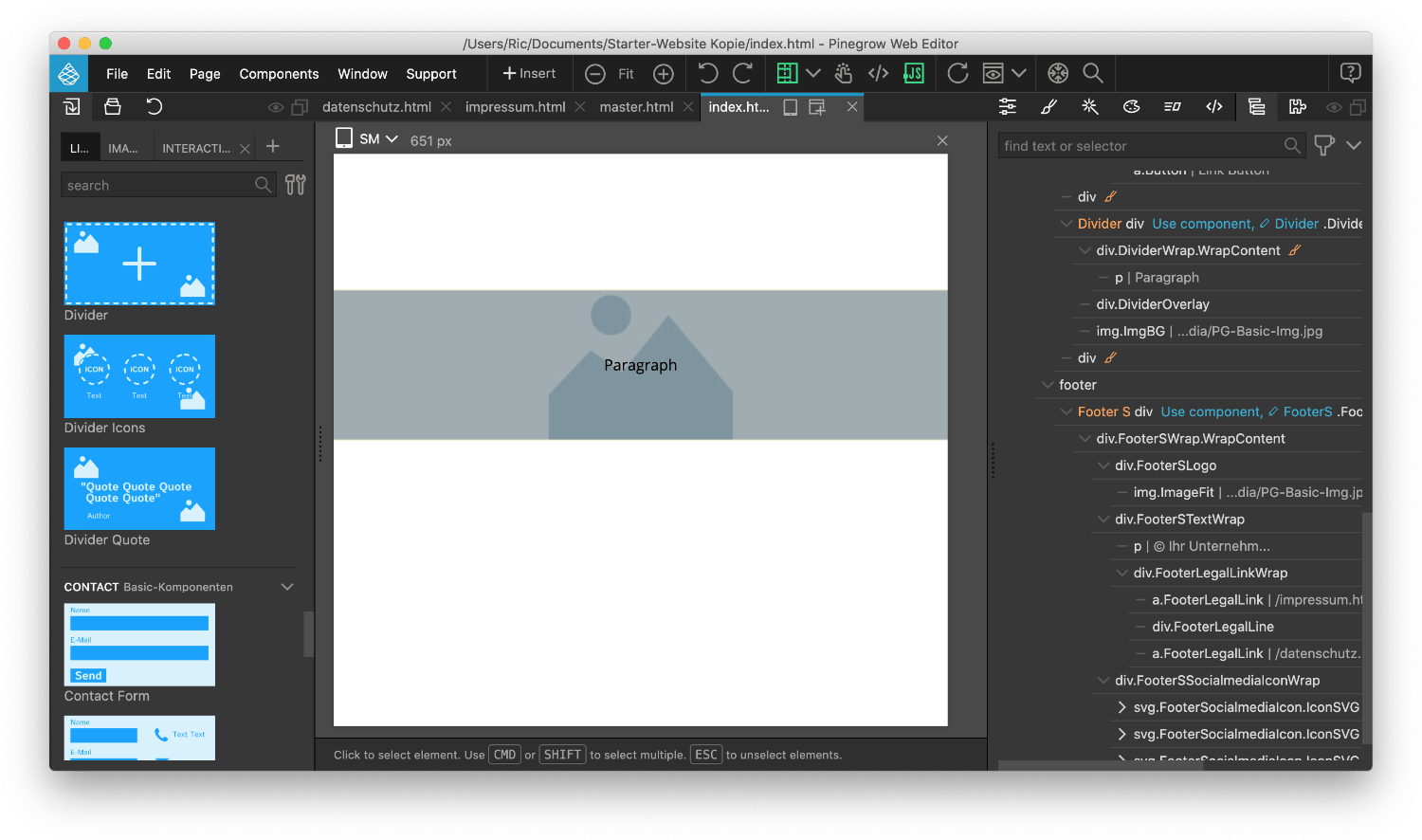The image size is (1422, 840).
Task: Open the Window menu
Action: pyautogui.click(x=362, y=74)
